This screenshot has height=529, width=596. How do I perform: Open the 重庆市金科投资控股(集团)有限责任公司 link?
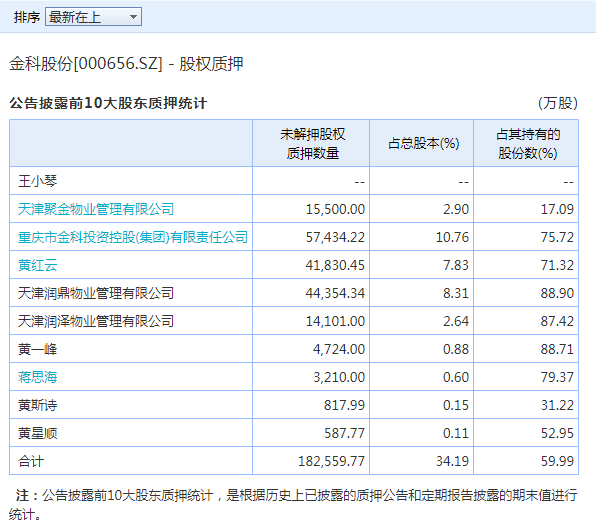pos(133,237)
